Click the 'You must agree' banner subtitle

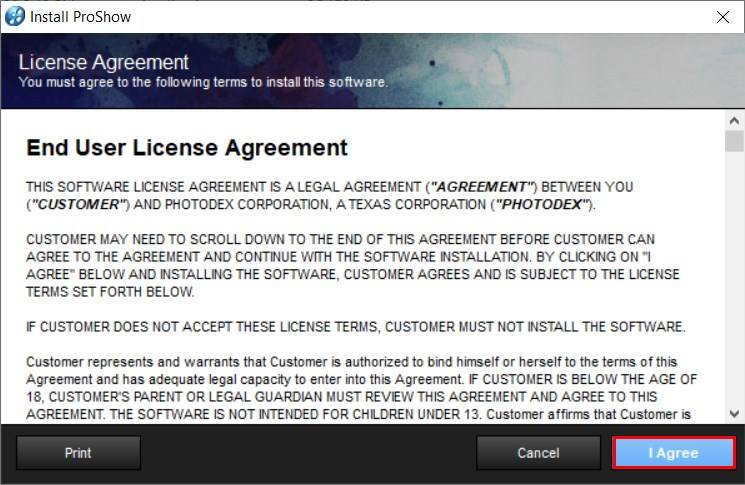point(203,81)
